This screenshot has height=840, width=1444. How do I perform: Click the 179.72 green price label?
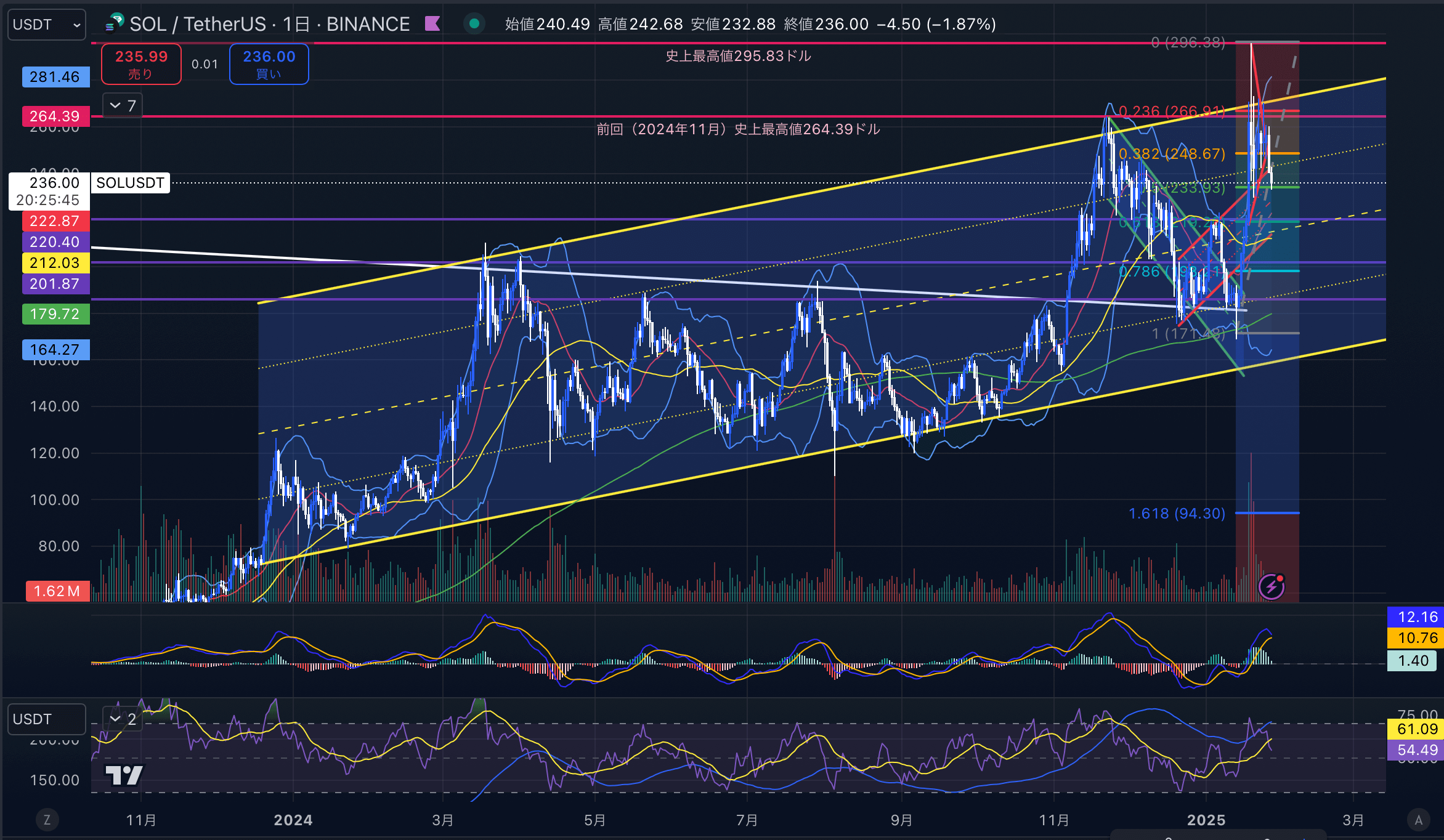55,314
